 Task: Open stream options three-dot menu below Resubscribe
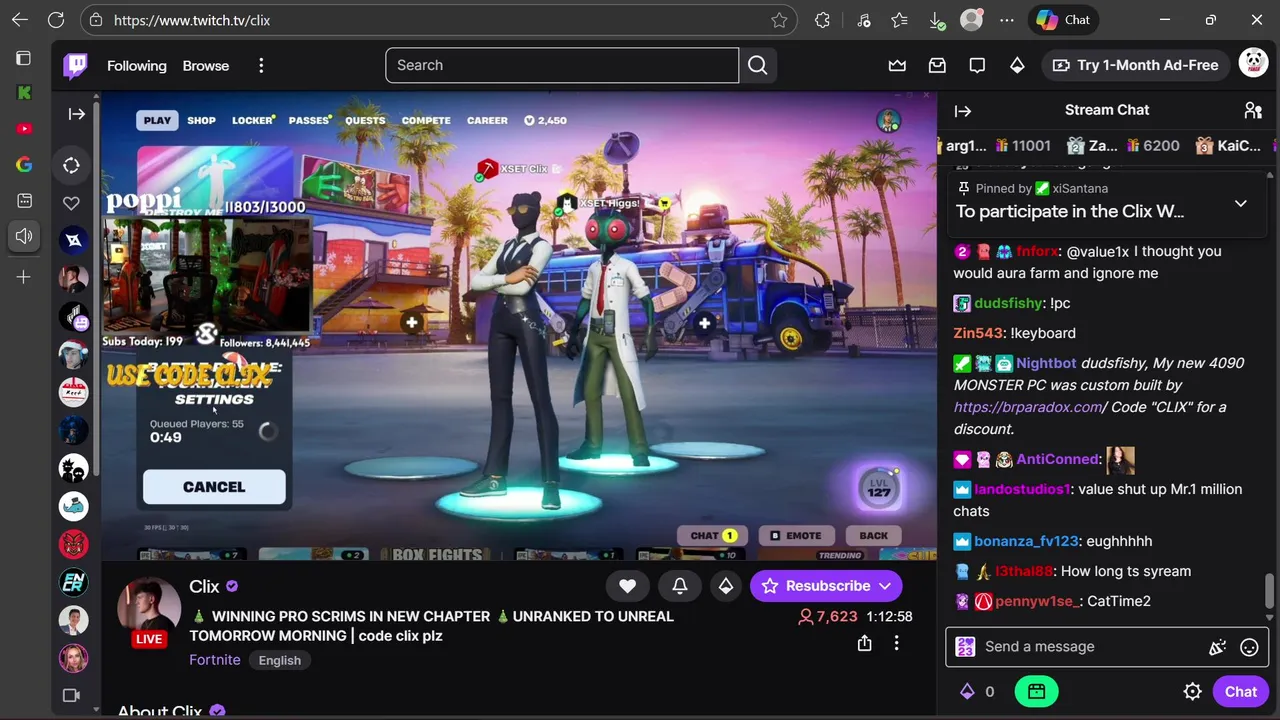[896, 643]
